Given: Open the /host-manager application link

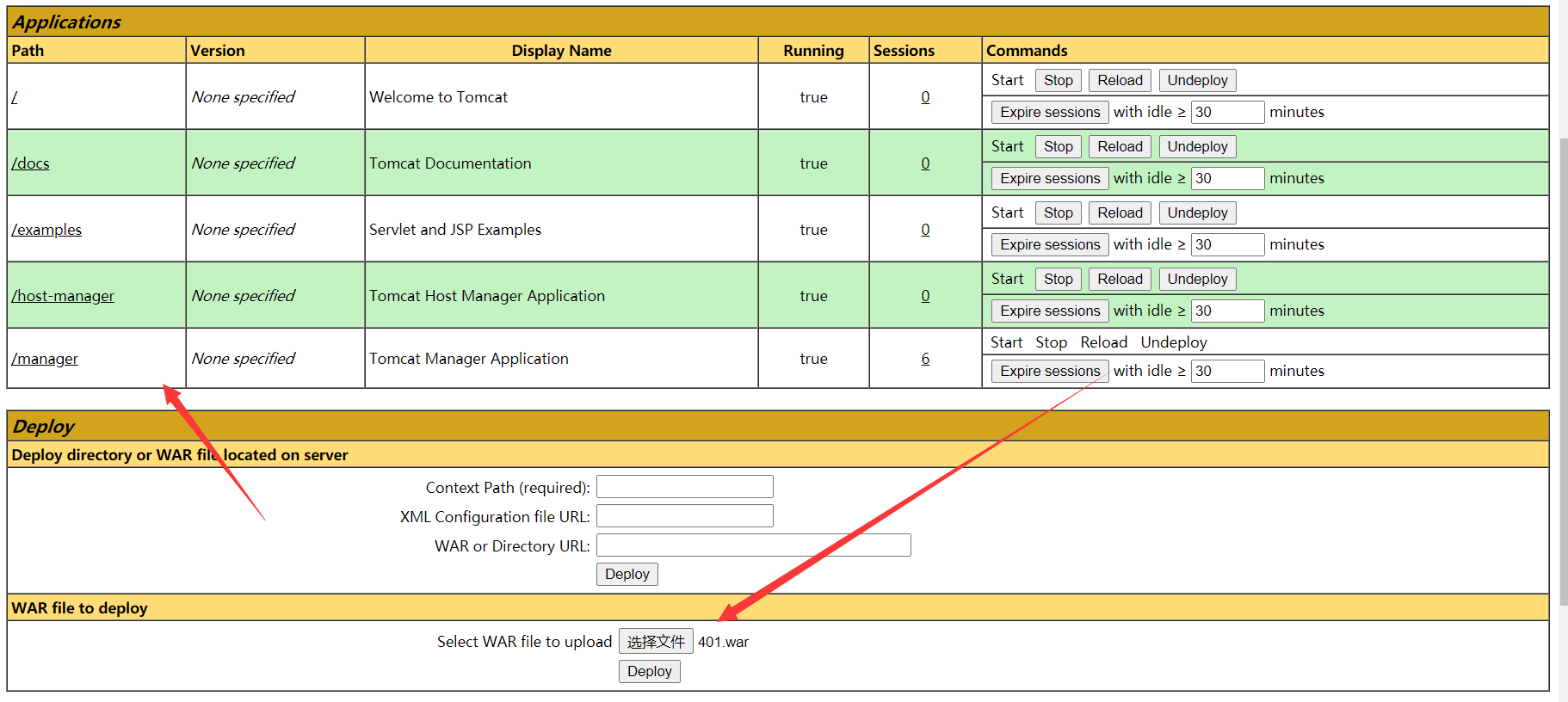Looking at the screenshot, I should 63,296.
